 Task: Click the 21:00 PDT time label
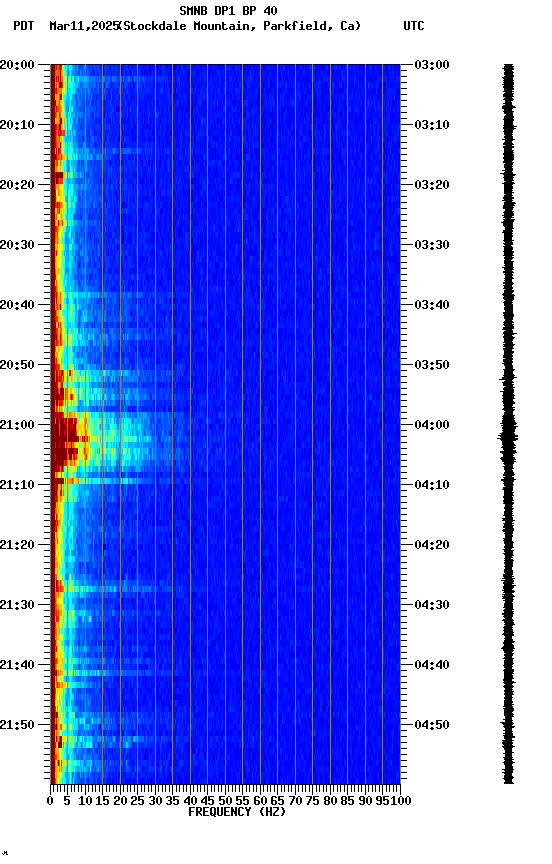(17, 425)
